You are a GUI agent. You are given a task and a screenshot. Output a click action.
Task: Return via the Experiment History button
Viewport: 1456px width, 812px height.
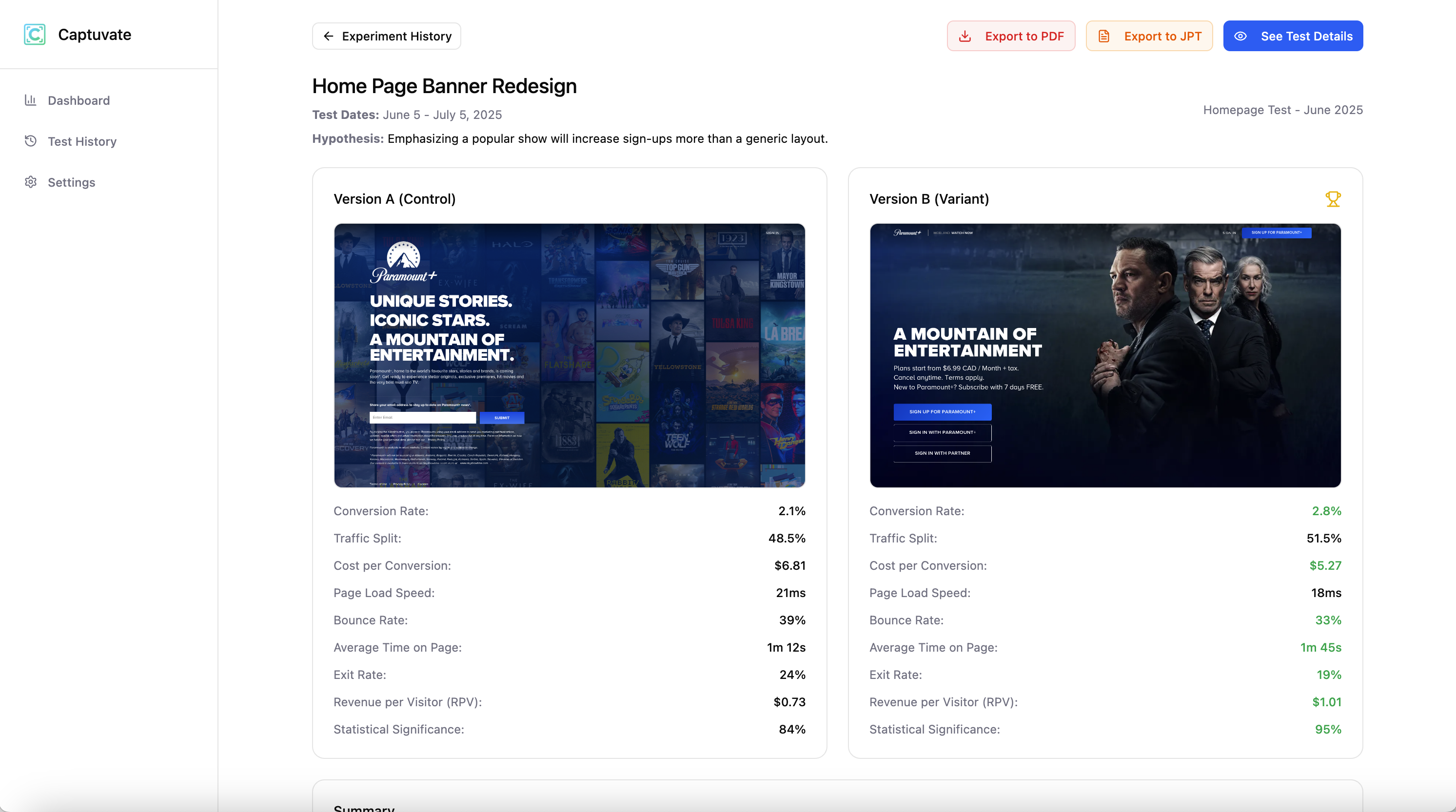point(386,36)
